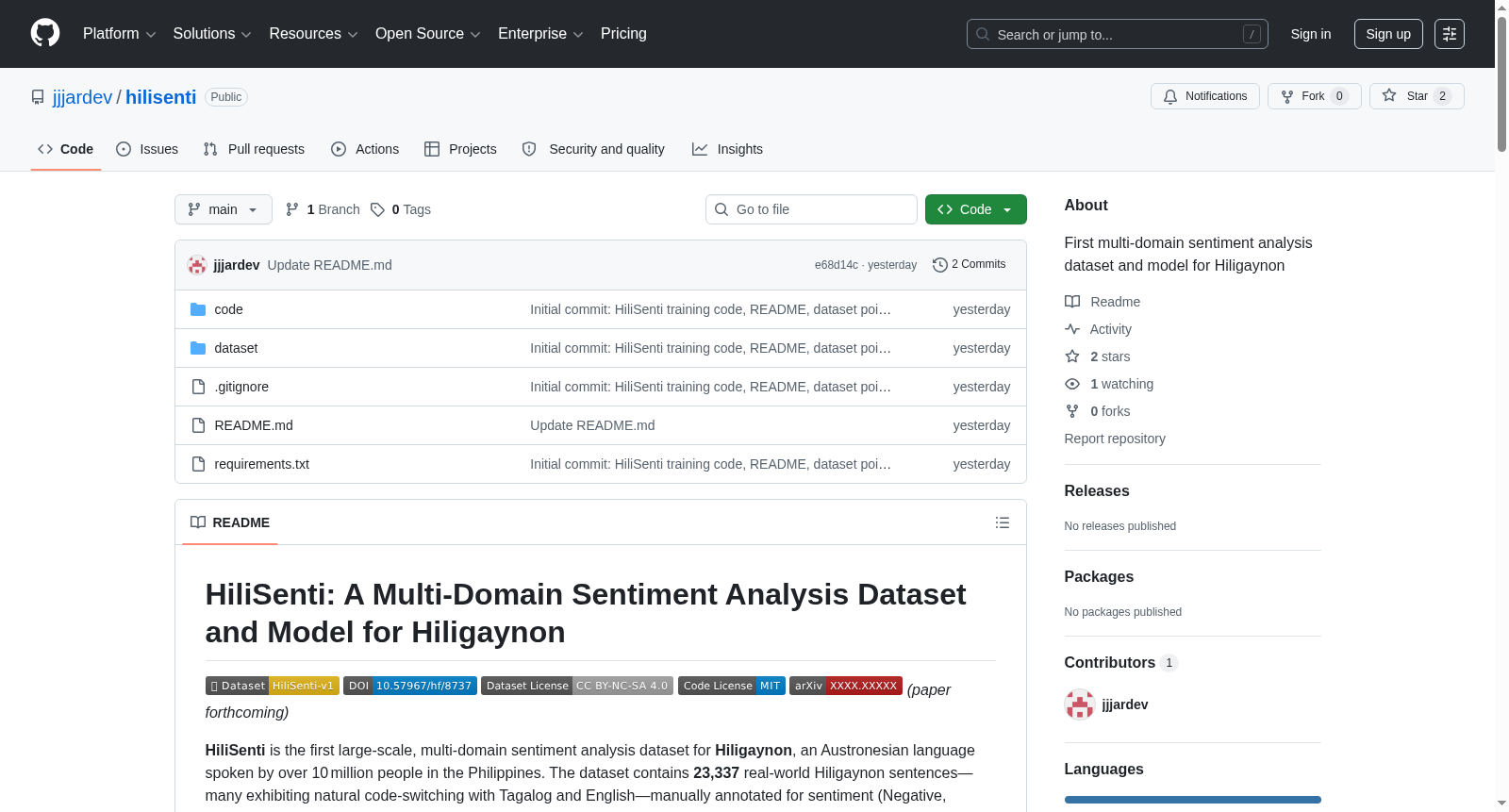Screen dimensions: 1509x812
Task: Click the DOI 10.57967/hf/8737 badge
Action: tap(410, 686)
